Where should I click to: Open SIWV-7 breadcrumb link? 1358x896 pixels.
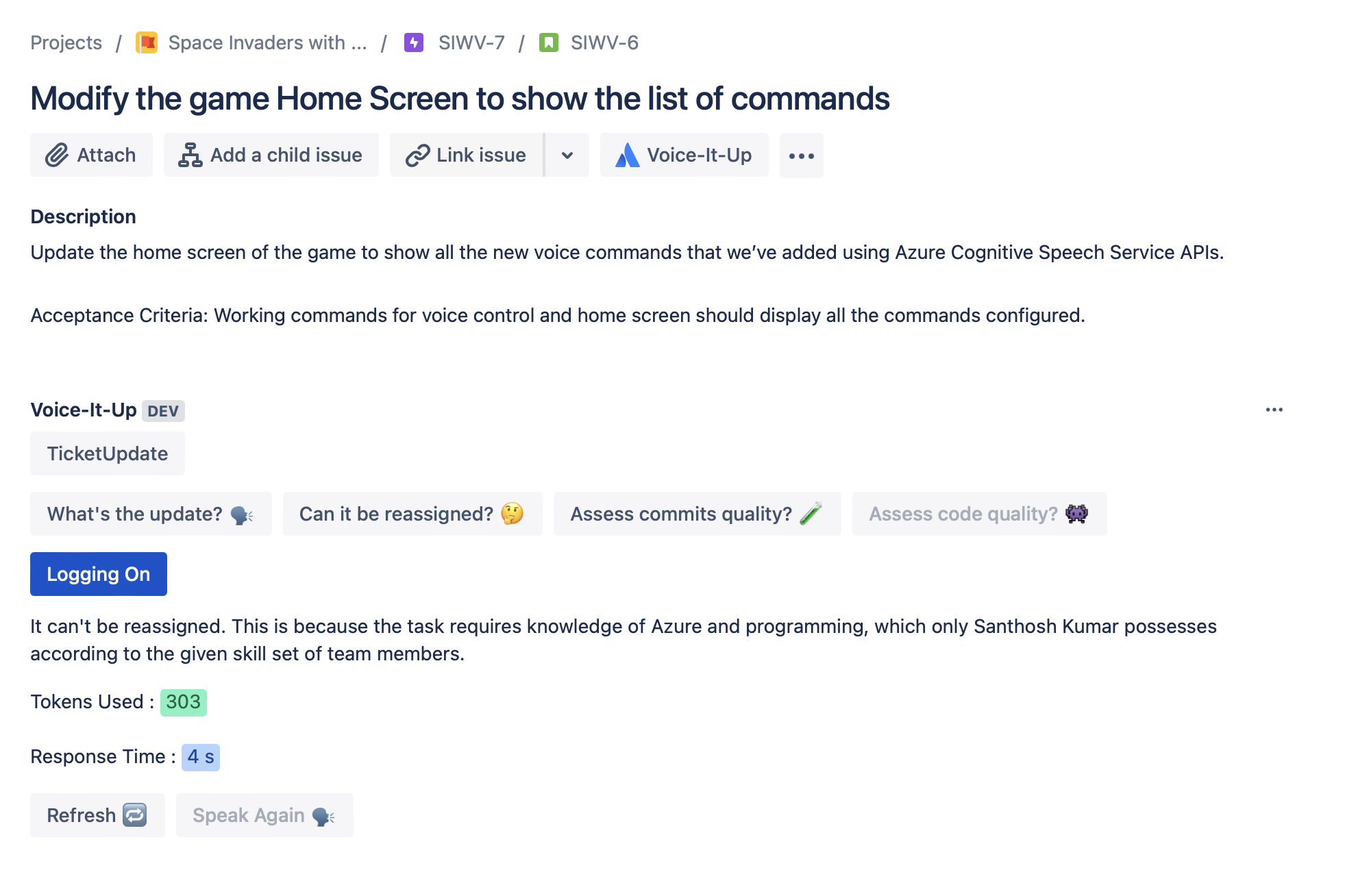pos(471,42)
